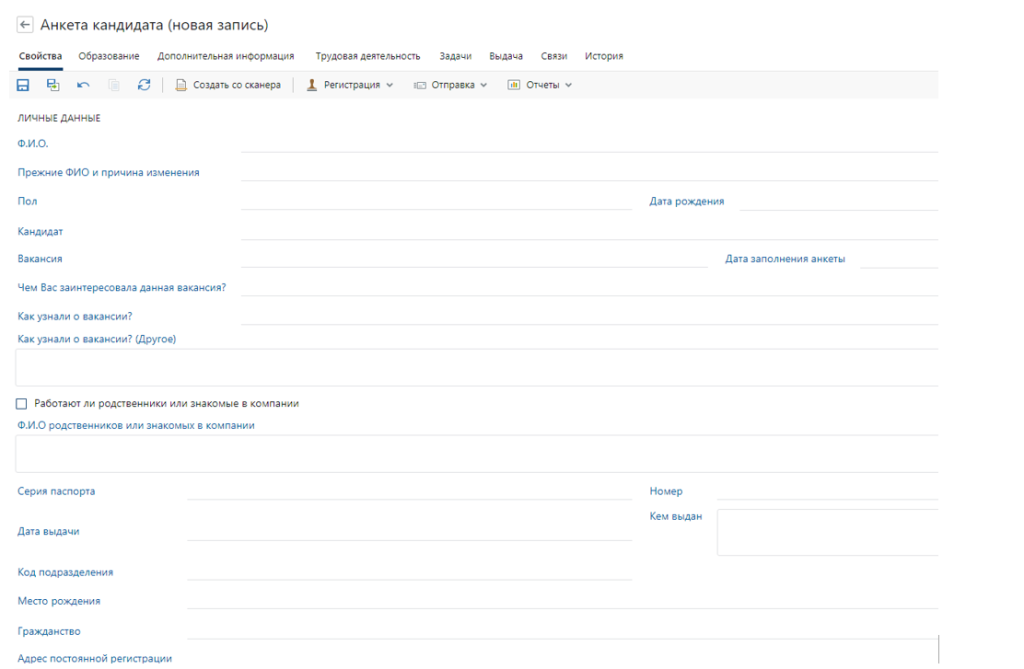Click the Кем выдан text box
This screenshot has width=1024, height=669.
827,532
